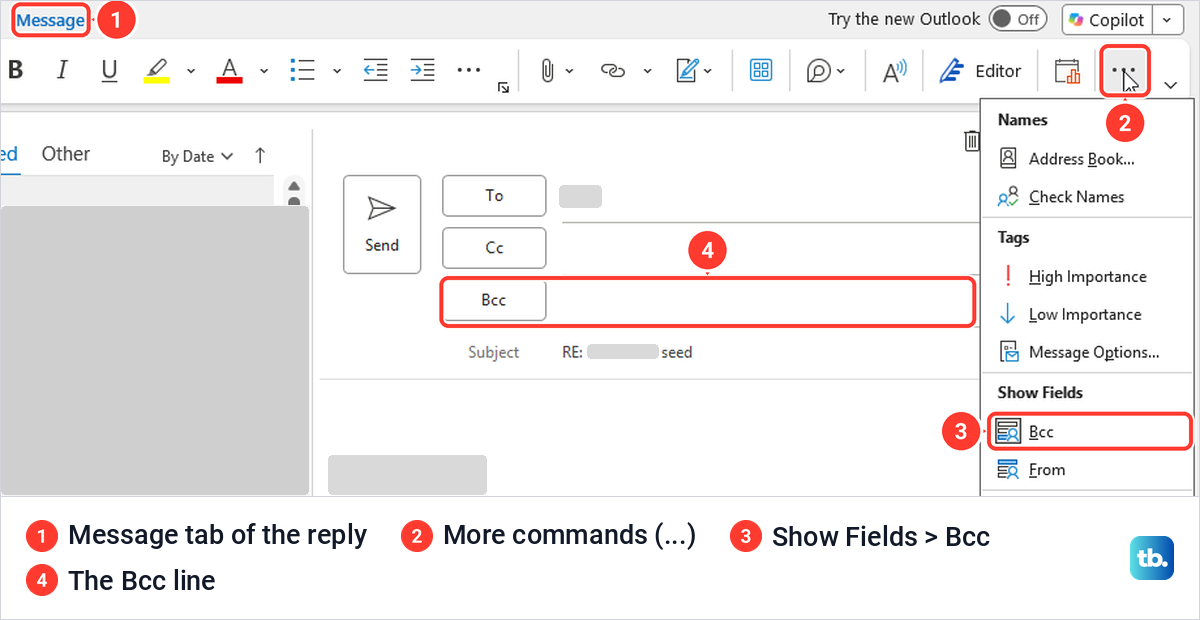The image size is (1200, 620).
Task: Reverse sort order with up arrow
Action: point(260,155)
